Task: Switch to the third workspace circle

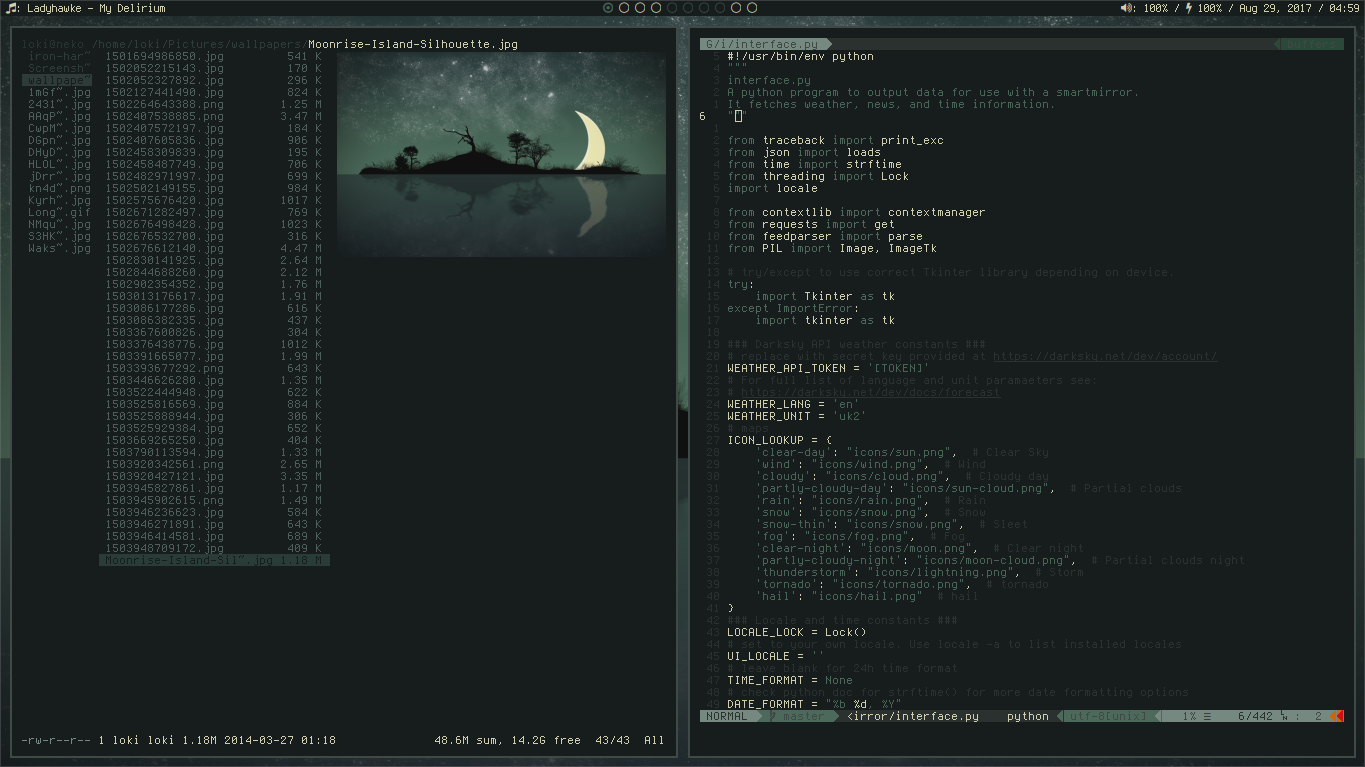Action: (x=640, y=8)
